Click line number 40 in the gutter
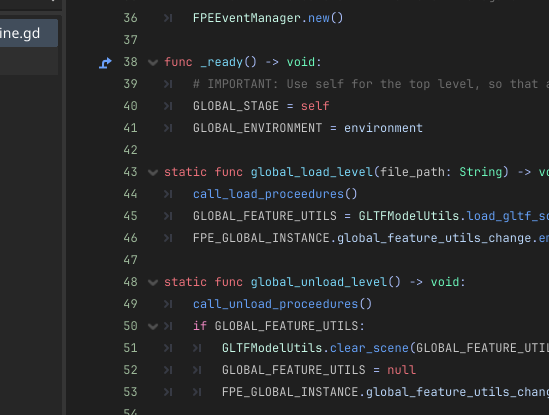This screenshot has width=549, height=415. 130,106
